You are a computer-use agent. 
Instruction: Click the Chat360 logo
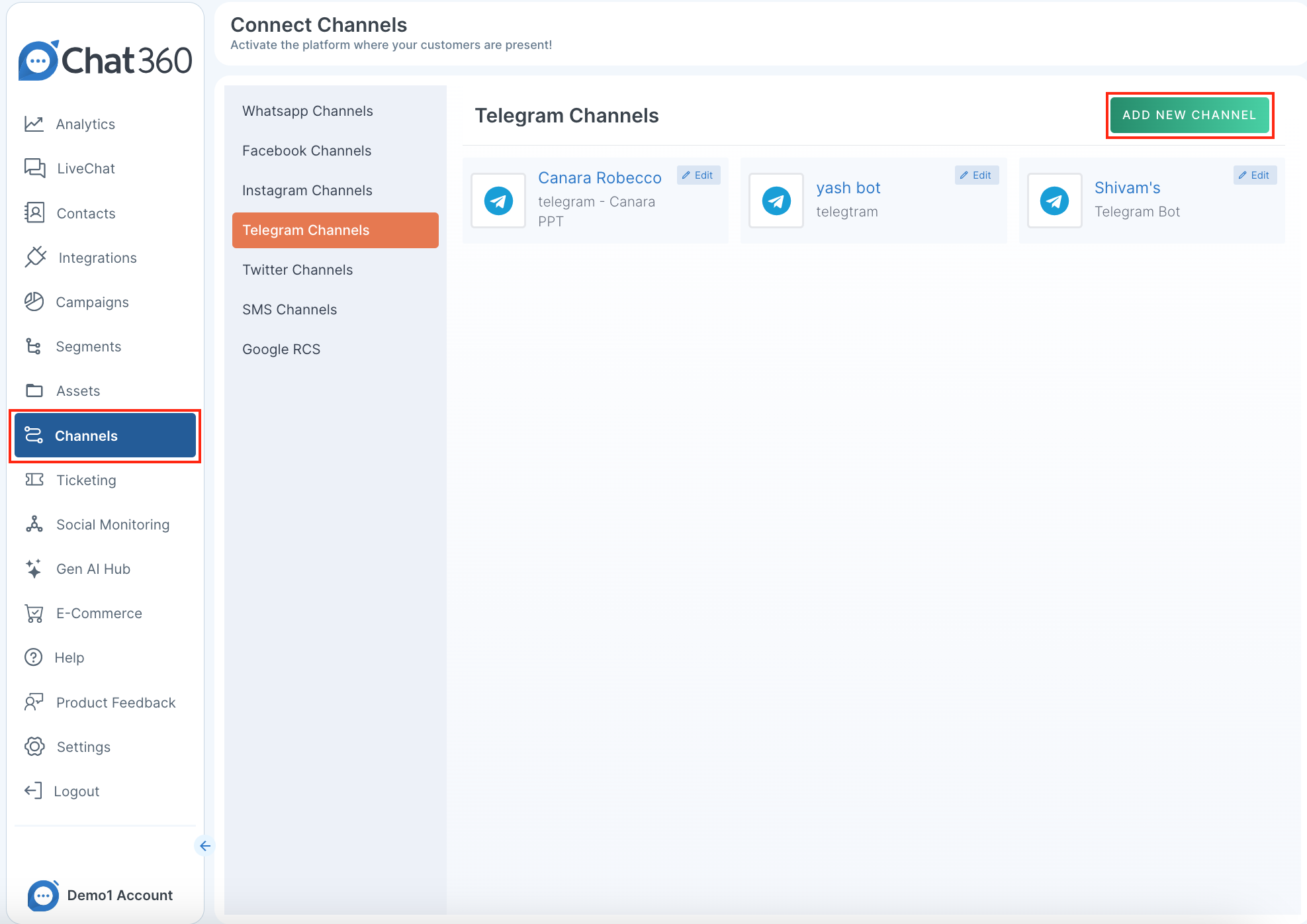(x=105, y=60)
